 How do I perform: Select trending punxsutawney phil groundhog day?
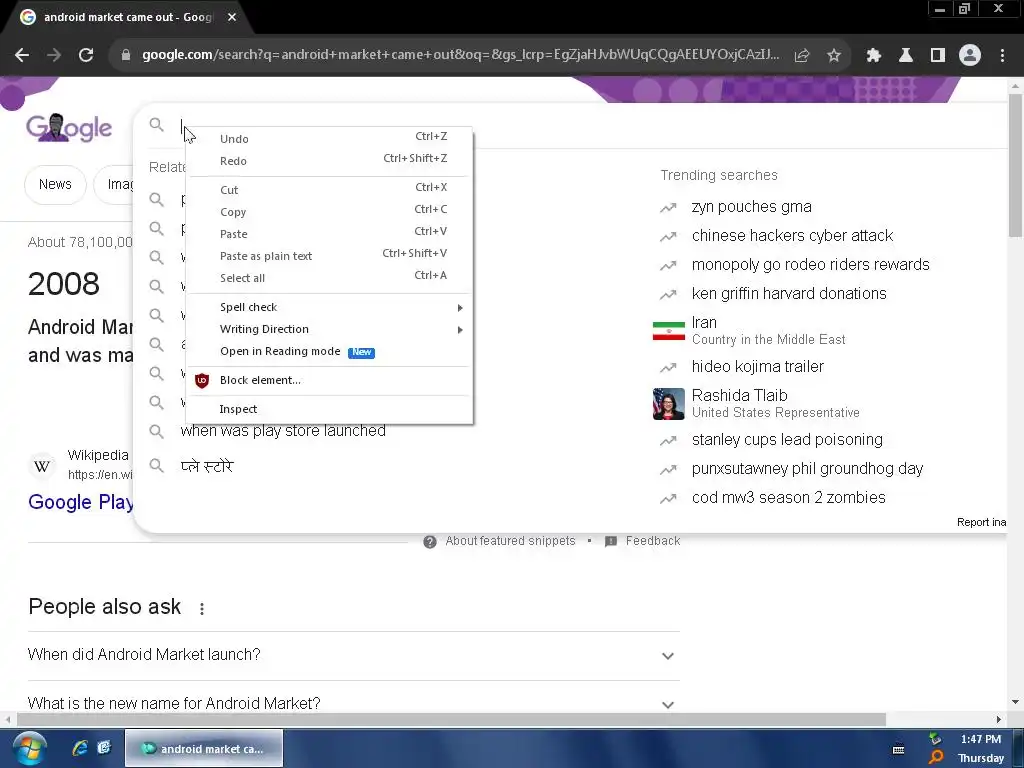point(807,469)
